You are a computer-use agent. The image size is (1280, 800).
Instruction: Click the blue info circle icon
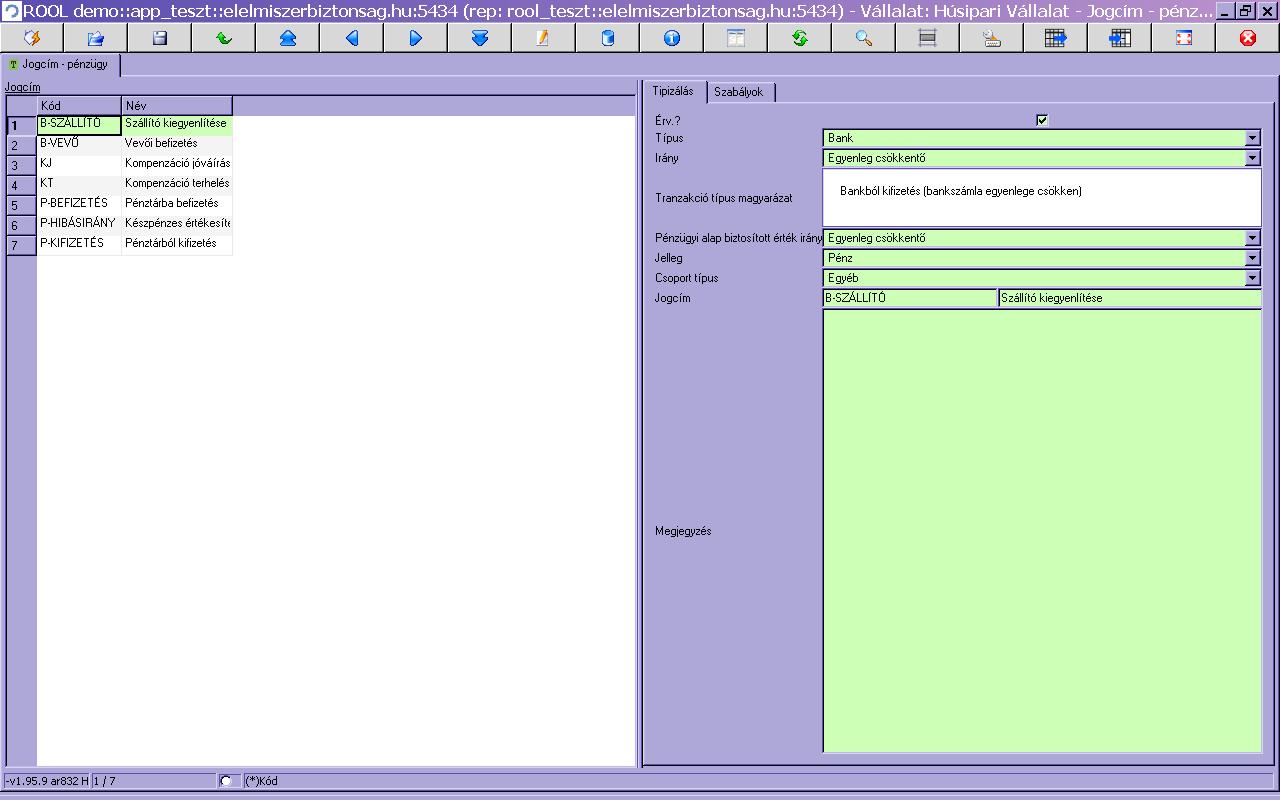tap(671, 38)
